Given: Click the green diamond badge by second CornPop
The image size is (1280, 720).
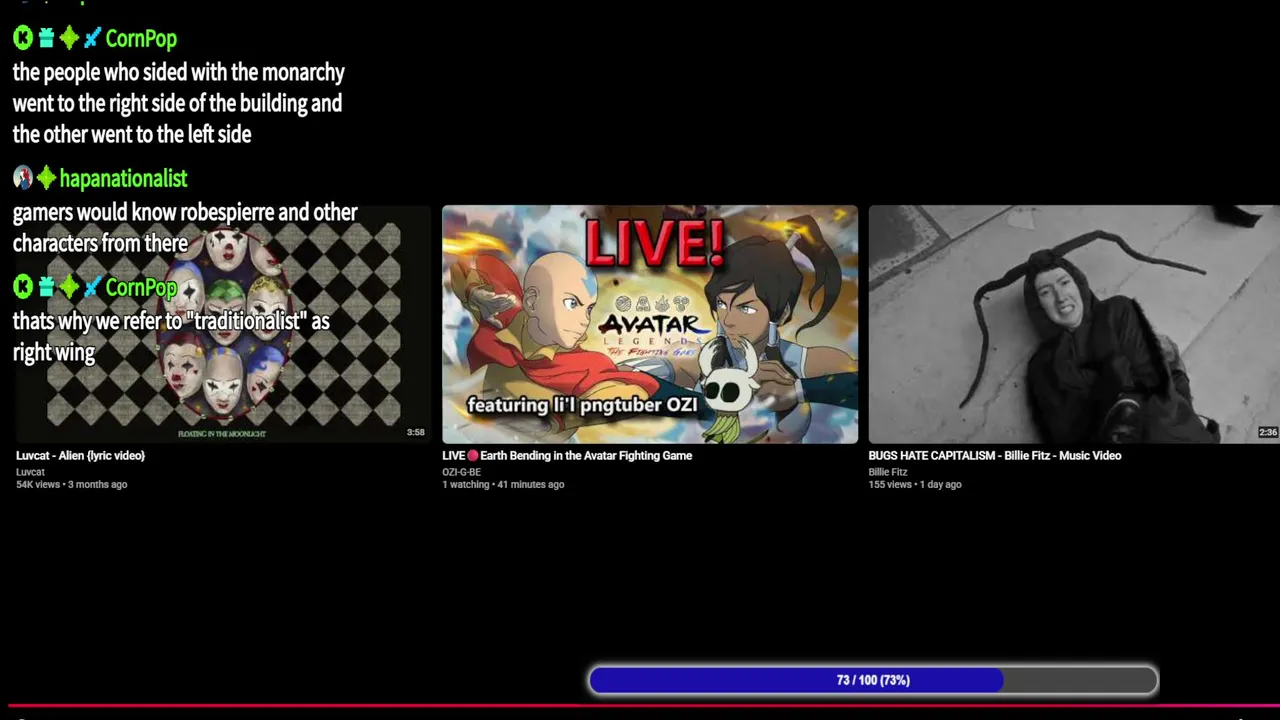Looking at the screenshot, I should coord(69,288).
